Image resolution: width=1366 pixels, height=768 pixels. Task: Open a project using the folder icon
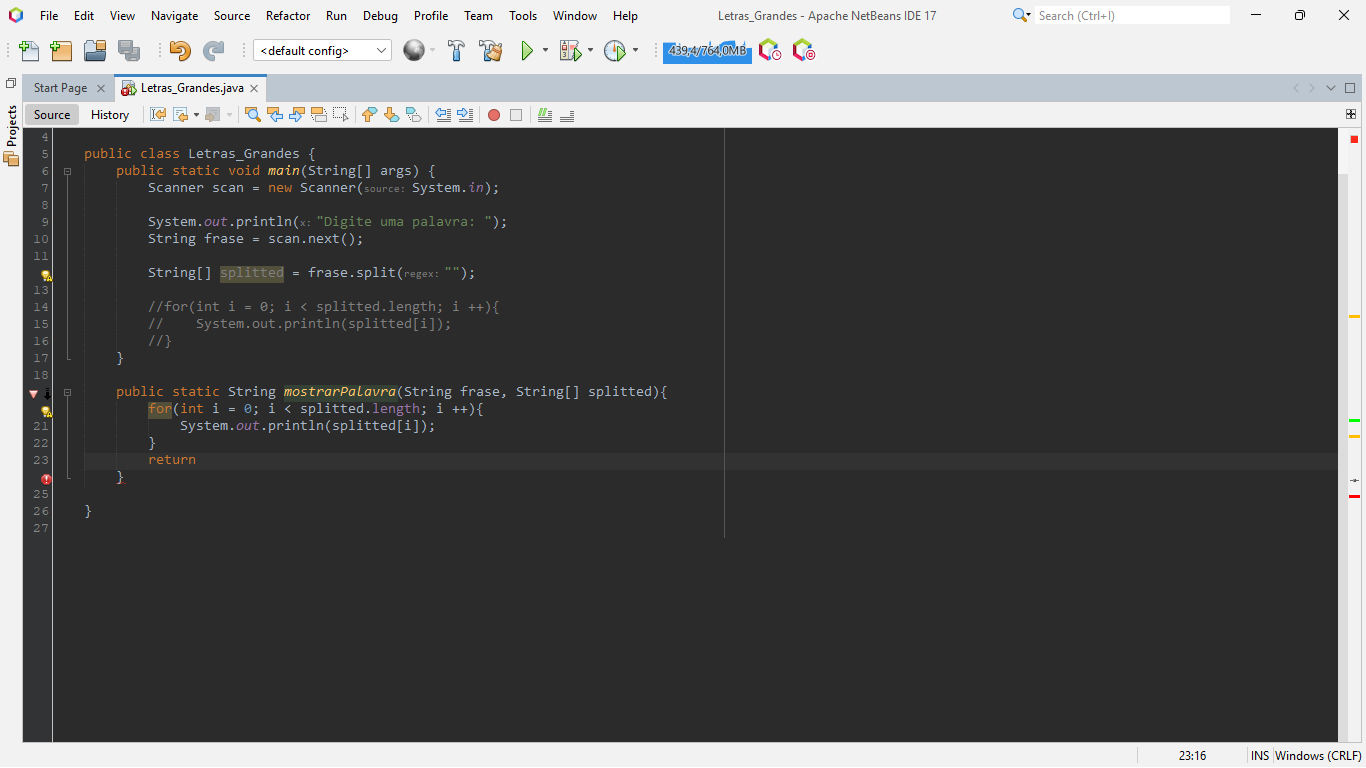95,51
